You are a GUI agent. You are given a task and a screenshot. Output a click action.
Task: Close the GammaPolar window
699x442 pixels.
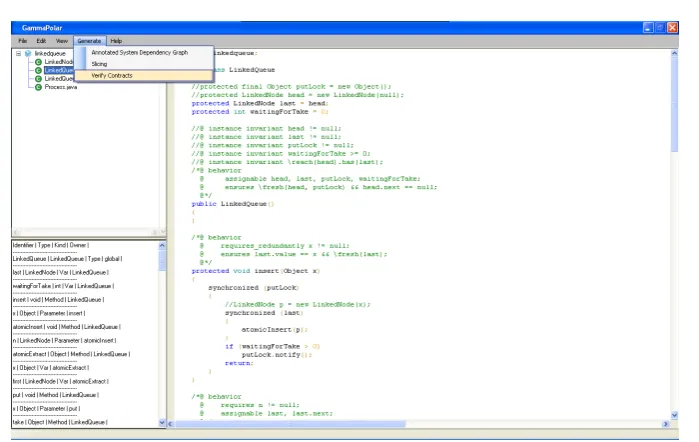click(672, 28)
